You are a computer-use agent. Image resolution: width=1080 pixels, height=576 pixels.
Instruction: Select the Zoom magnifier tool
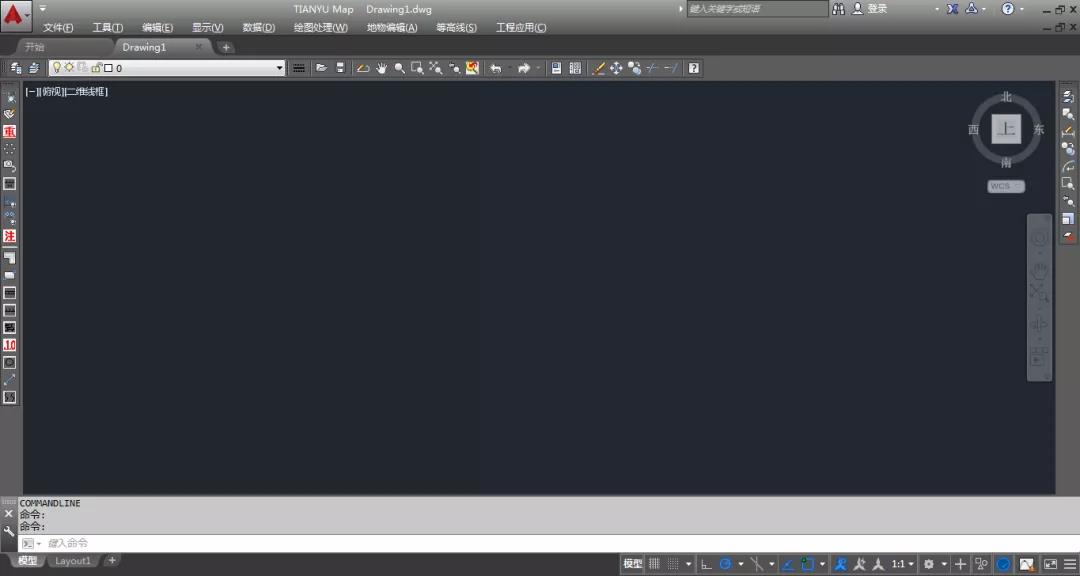399,68
